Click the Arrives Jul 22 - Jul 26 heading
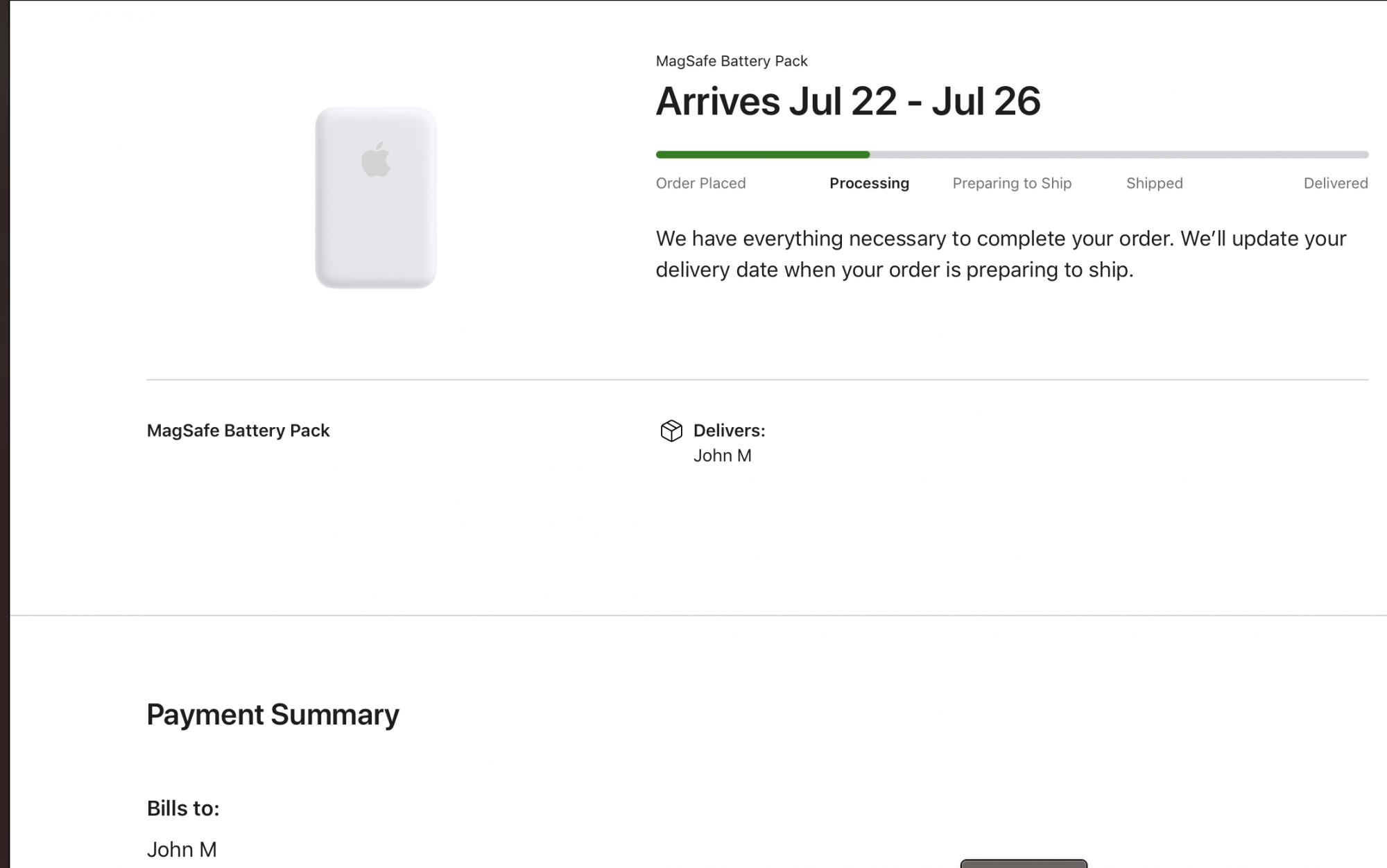This screenshot has height=868, width=1387. 847,101
